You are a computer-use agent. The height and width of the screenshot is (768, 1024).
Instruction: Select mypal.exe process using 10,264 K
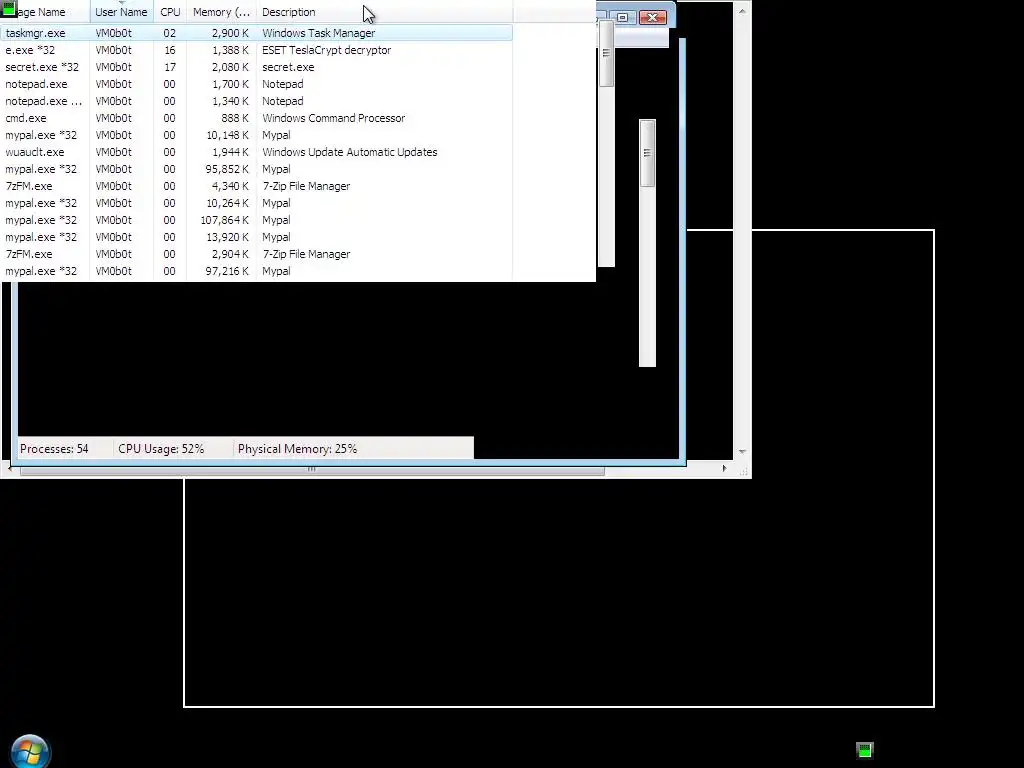[256, 202]
